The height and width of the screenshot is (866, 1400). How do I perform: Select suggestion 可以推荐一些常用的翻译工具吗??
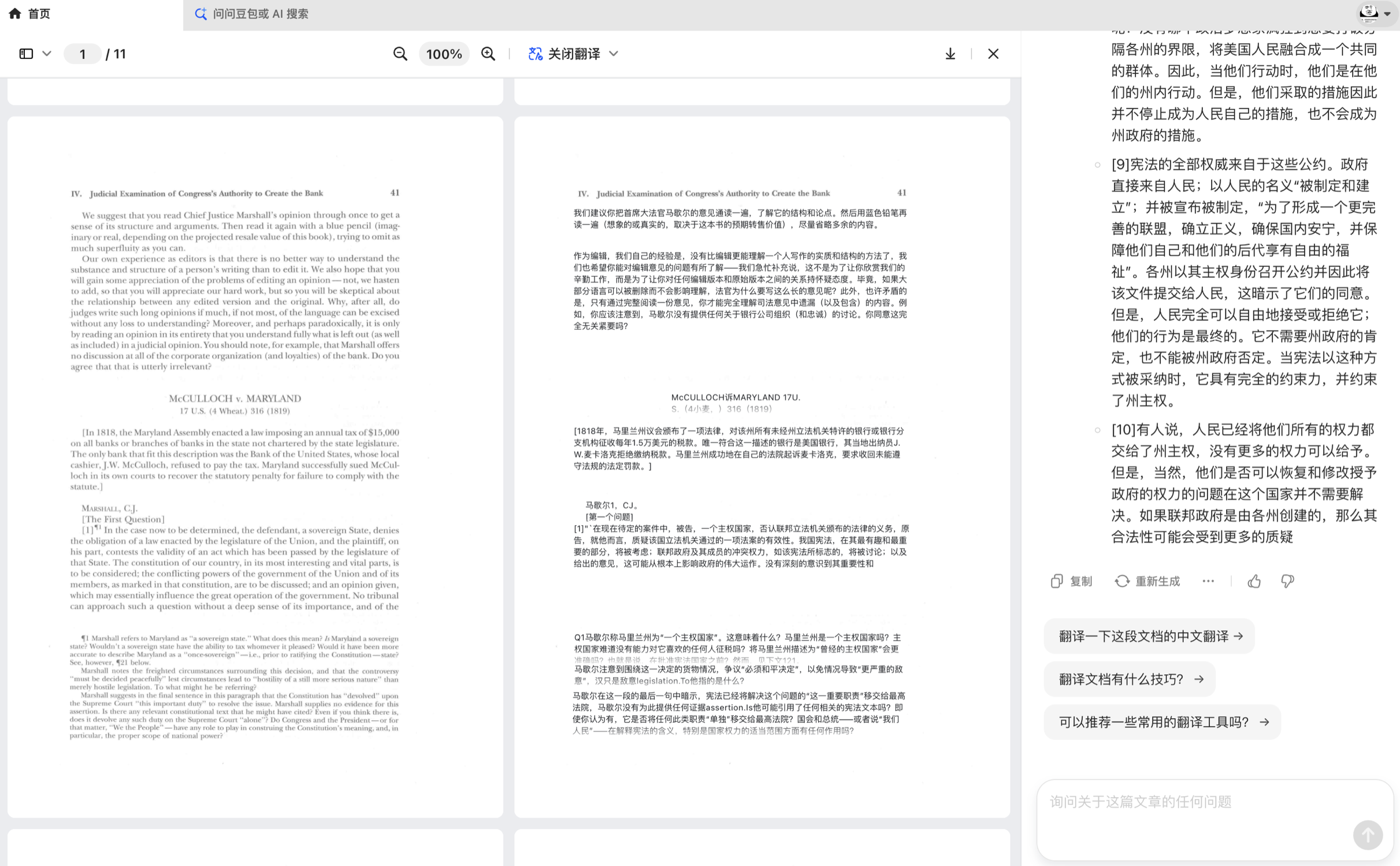tap(1162, 722)
